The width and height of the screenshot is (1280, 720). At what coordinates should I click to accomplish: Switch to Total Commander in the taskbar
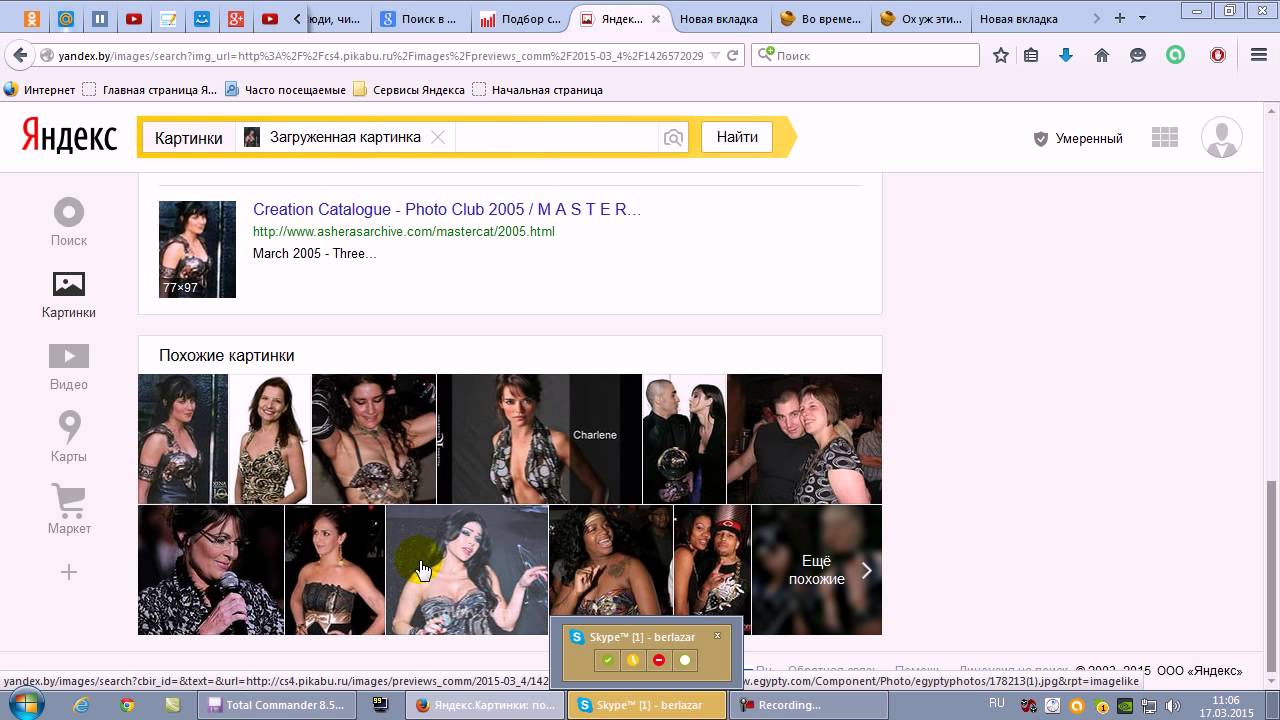tap(277, 705)
